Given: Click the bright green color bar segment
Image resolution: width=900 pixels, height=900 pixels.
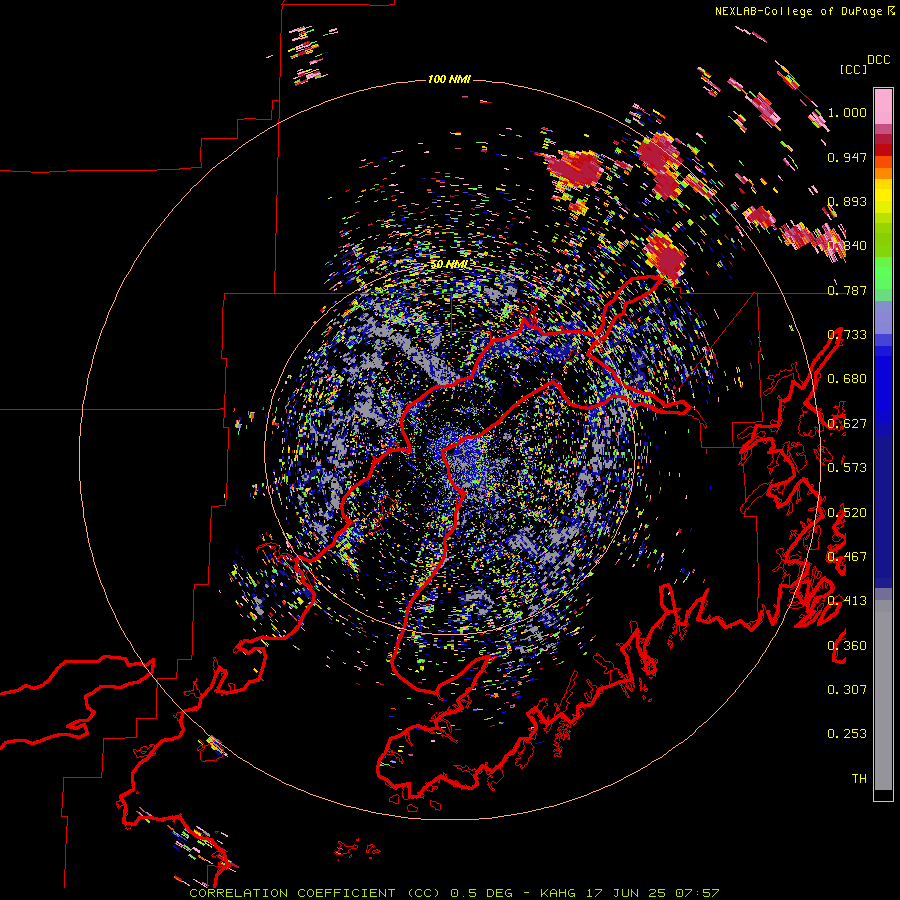Looking at the screenshot, I should (x=883, y=273).
